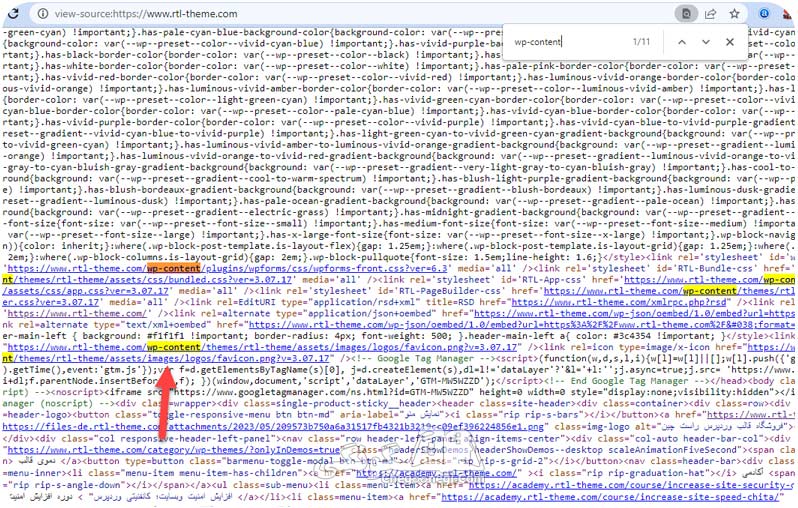The image size is (798, 508).
Task: Open the files-de.rtl-theme.com attachments png link
Action: click(x=273, y=427)
